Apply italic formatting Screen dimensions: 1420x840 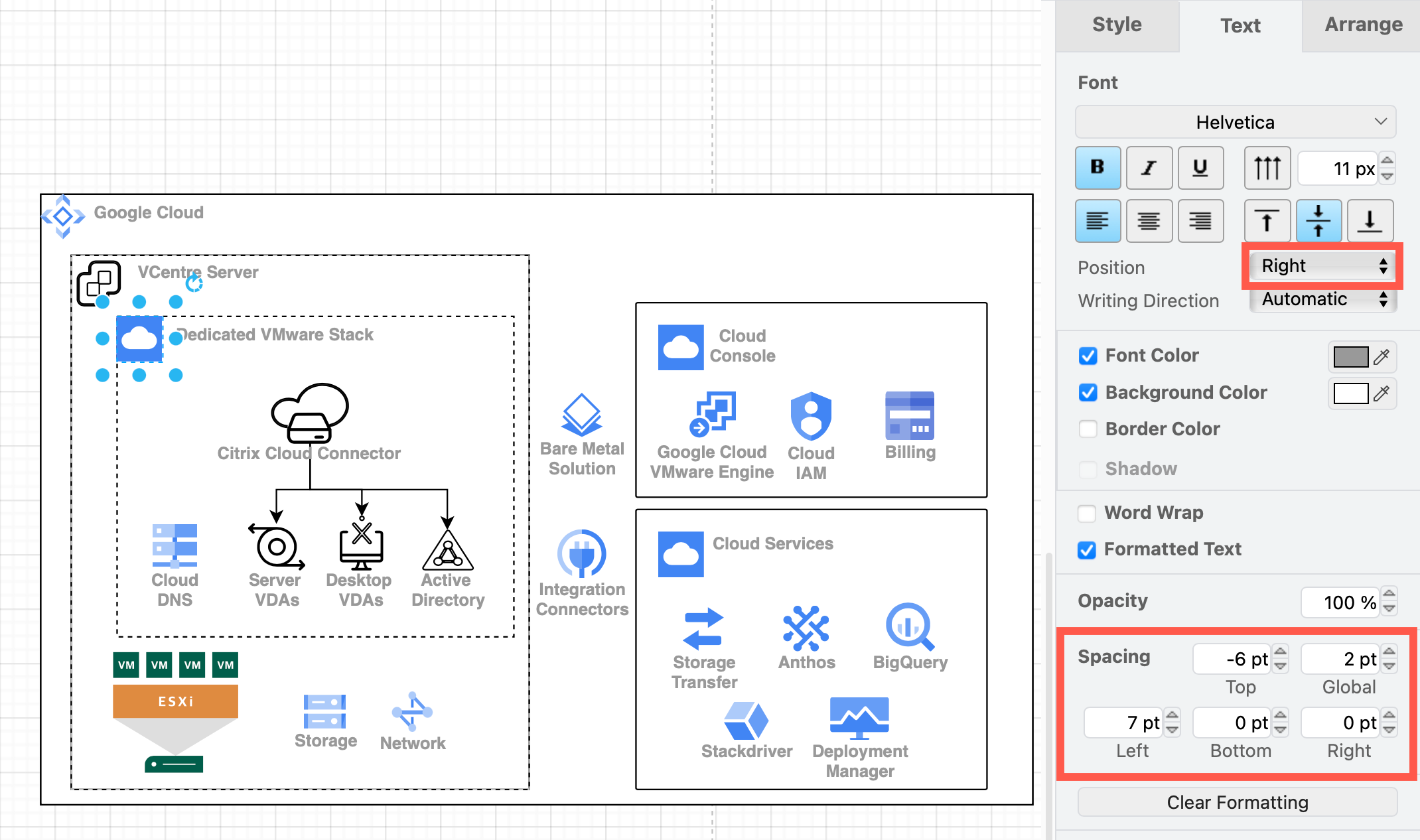(1149, 168)
